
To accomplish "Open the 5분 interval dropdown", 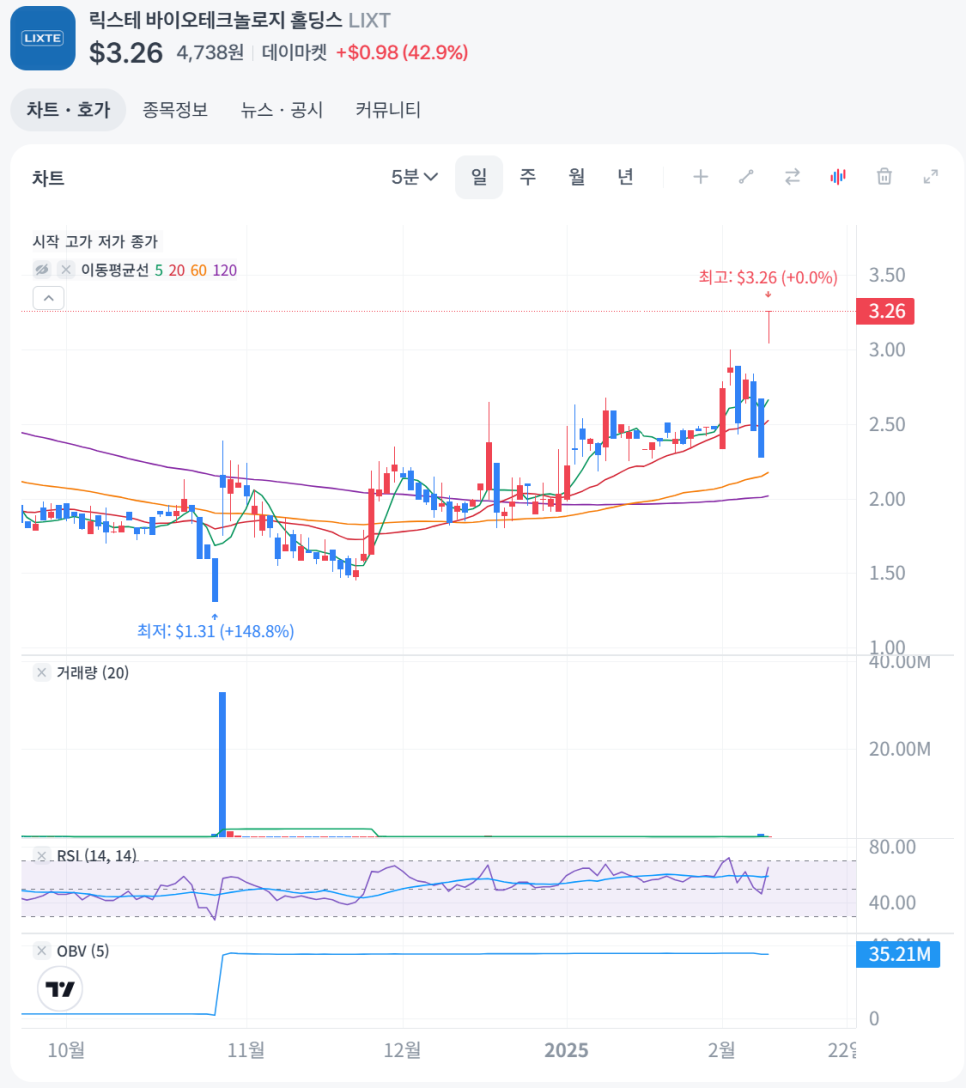I will (414, 177).
